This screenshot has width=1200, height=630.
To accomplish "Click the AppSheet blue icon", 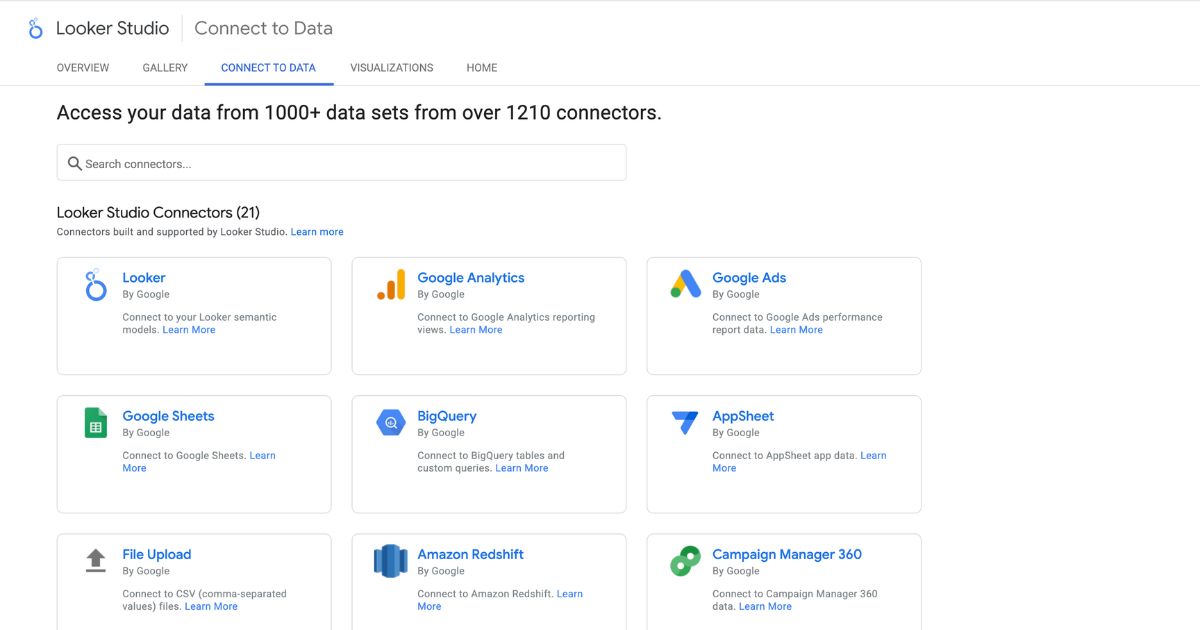I will coord(685,422).
